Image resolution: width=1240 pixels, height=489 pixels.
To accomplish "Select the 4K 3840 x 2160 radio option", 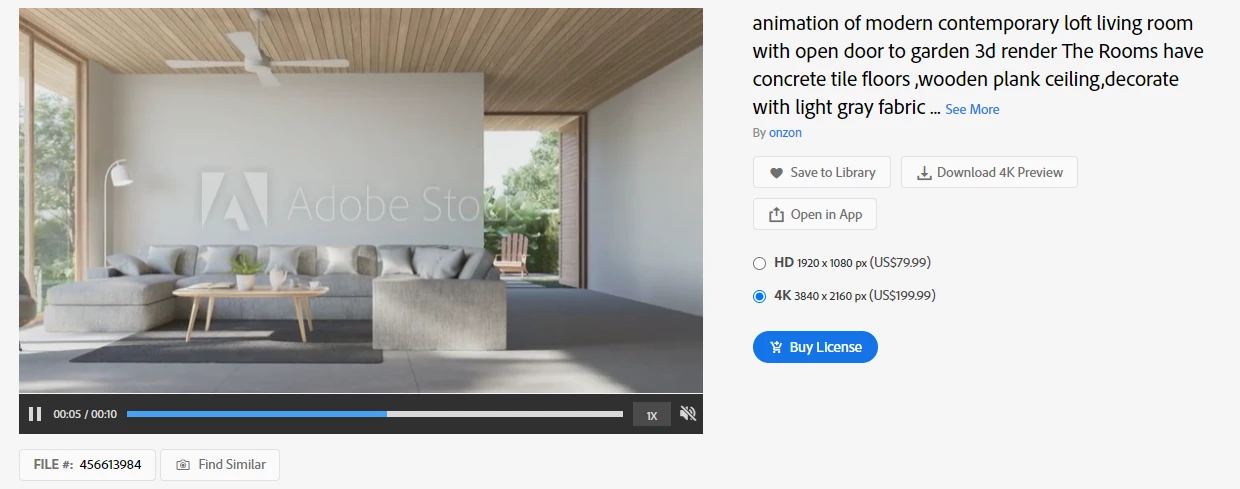I will (759, 296).
